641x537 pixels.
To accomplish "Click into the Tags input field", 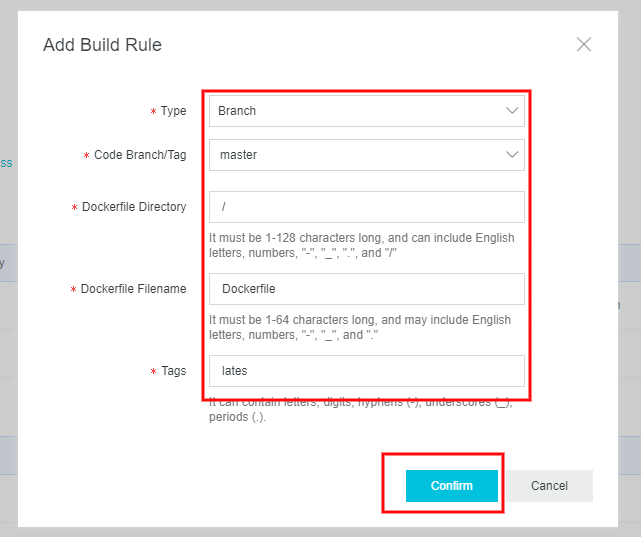I will (x=366, y=371).
